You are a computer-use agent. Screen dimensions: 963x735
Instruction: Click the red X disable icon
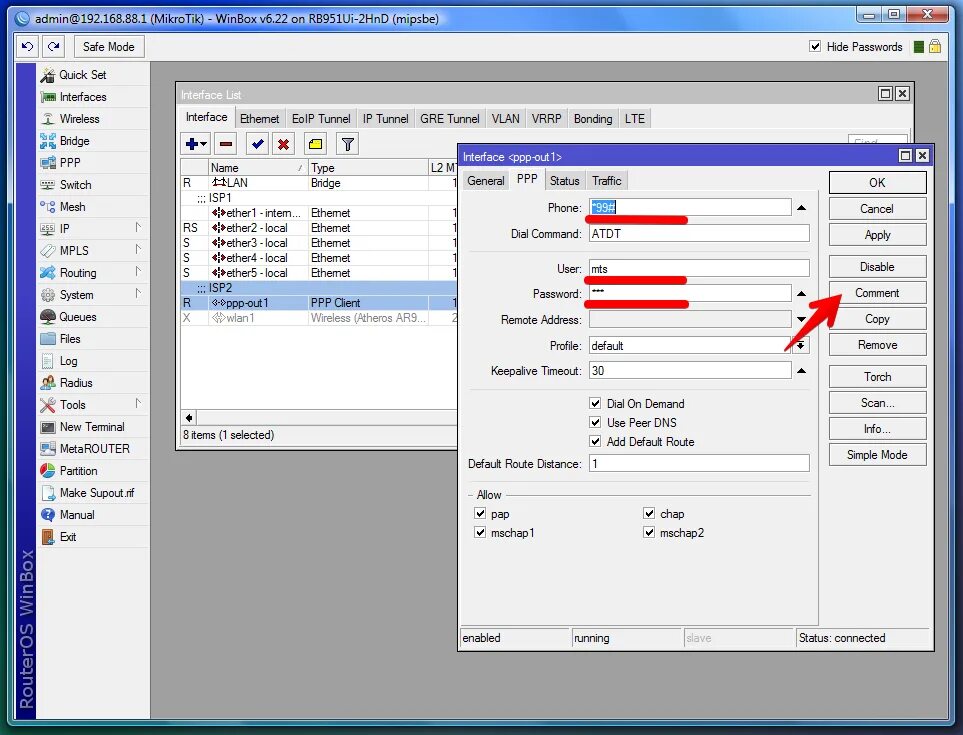click(x=283, y=144)
